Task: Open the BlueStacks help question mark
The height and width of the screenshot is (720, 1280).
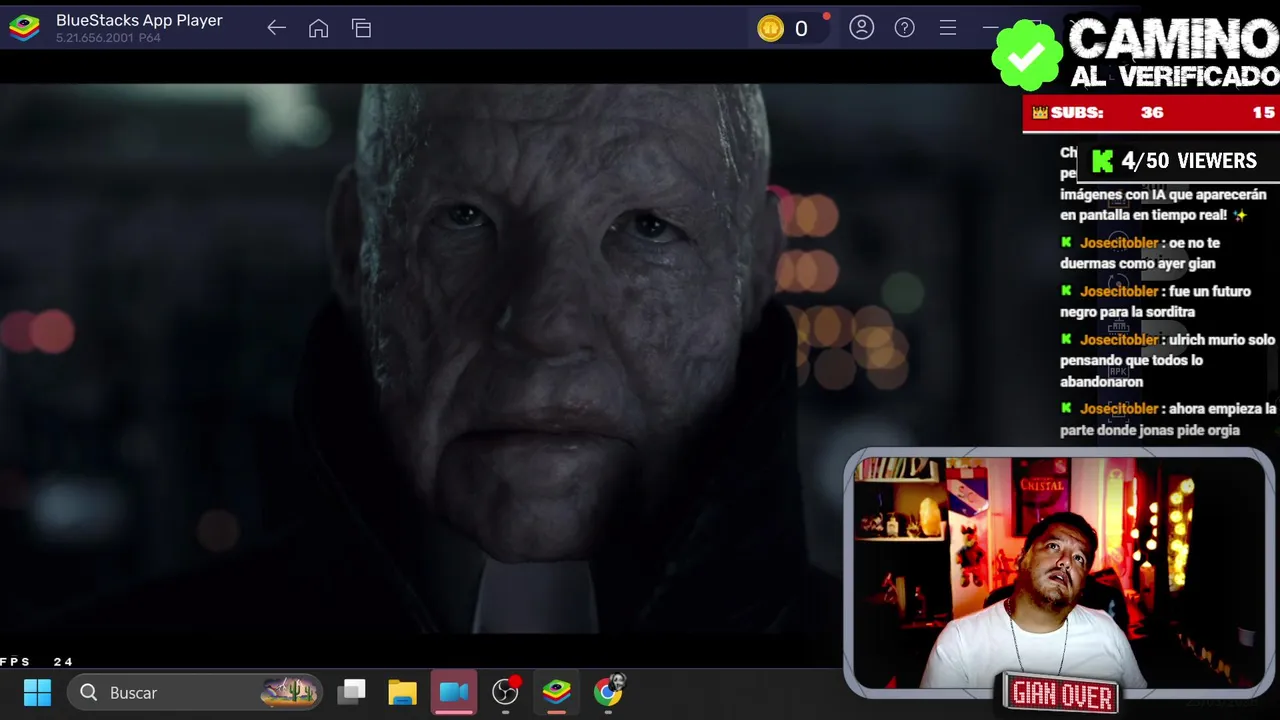Action: [904, 28]
